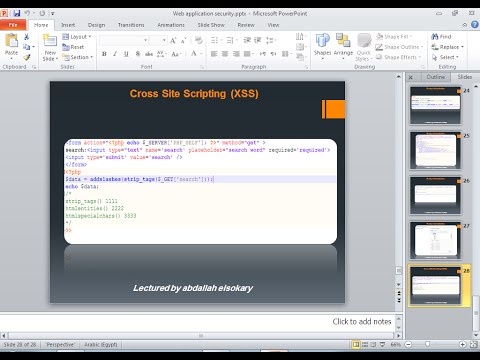Zoom out with the minus button

click(x=409, y=344)
